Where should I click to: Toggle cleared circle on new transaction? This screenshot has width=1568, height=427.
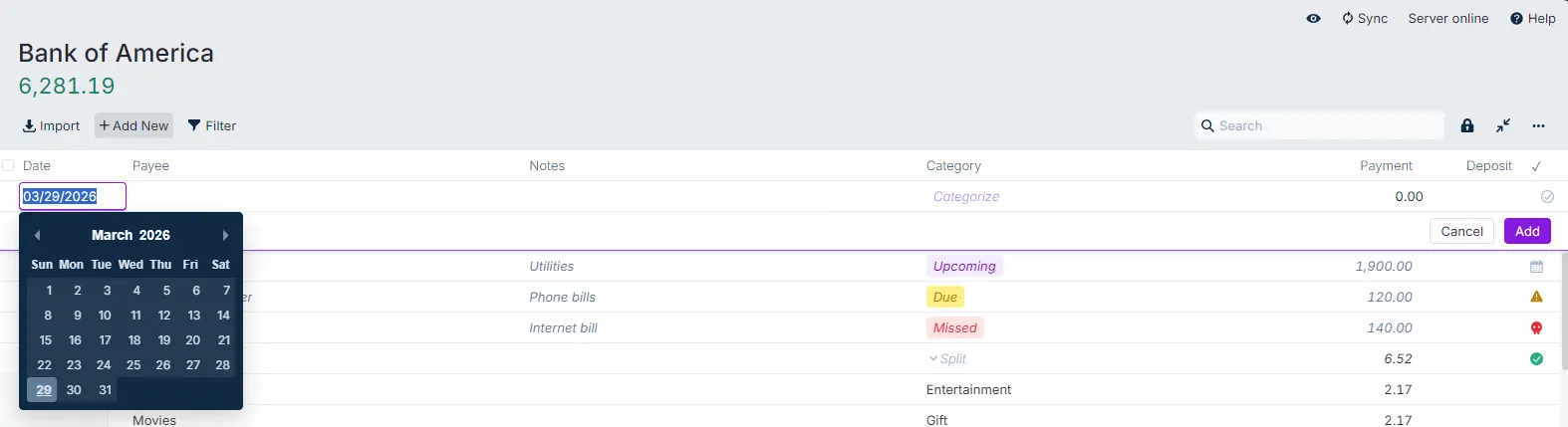1547,196
